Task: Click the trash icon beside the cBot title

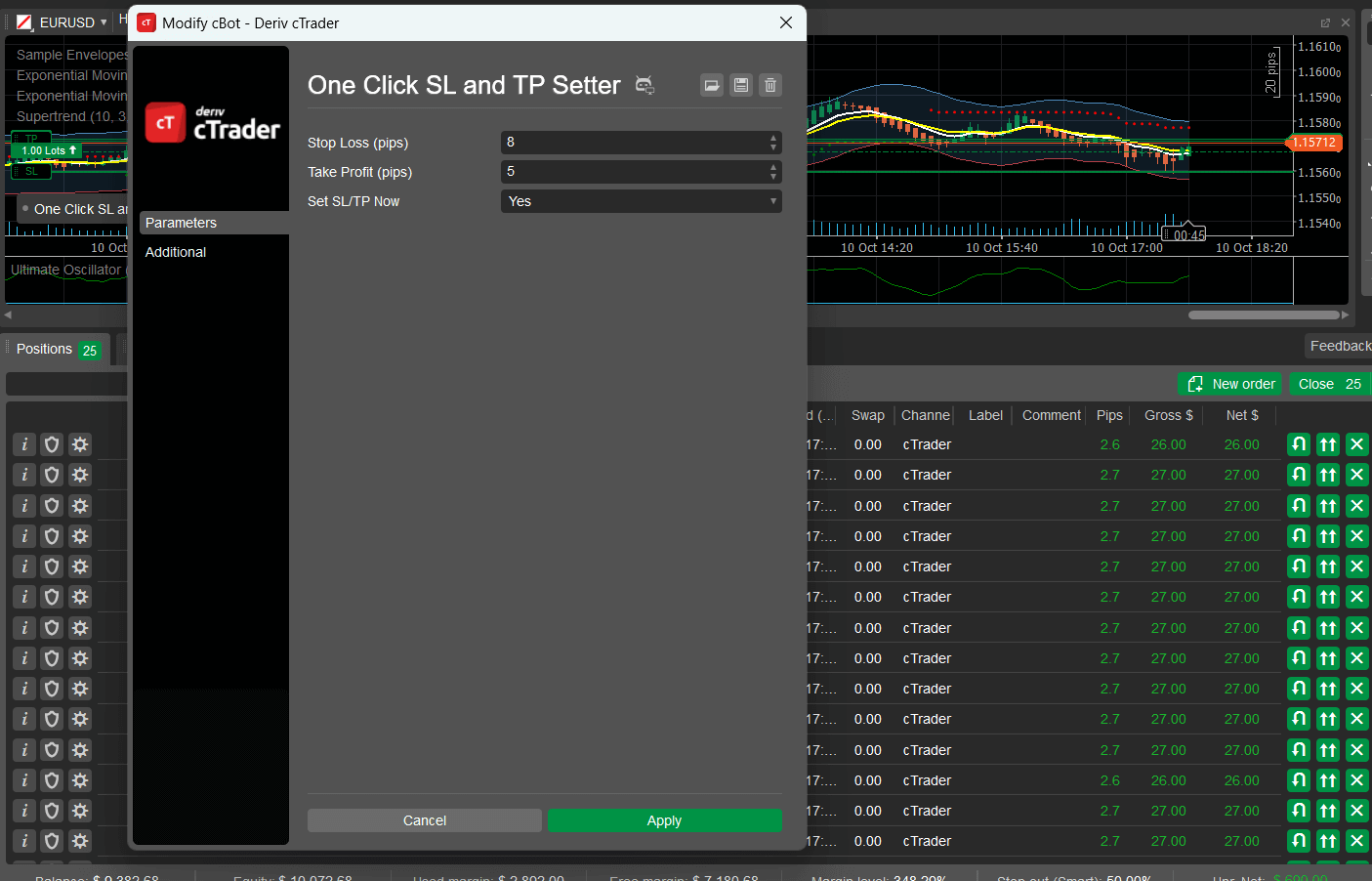Action: pos(770,85)
